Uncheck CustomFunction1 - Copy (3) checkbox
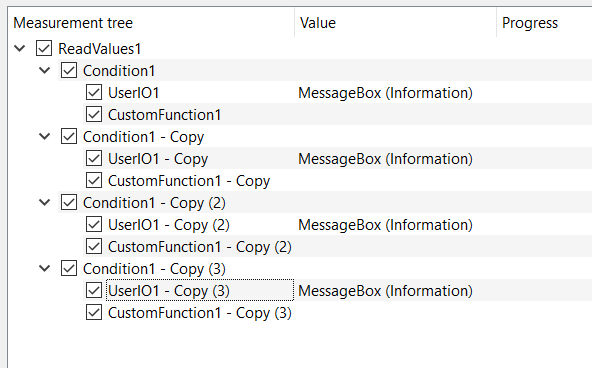 pos(94,313)
